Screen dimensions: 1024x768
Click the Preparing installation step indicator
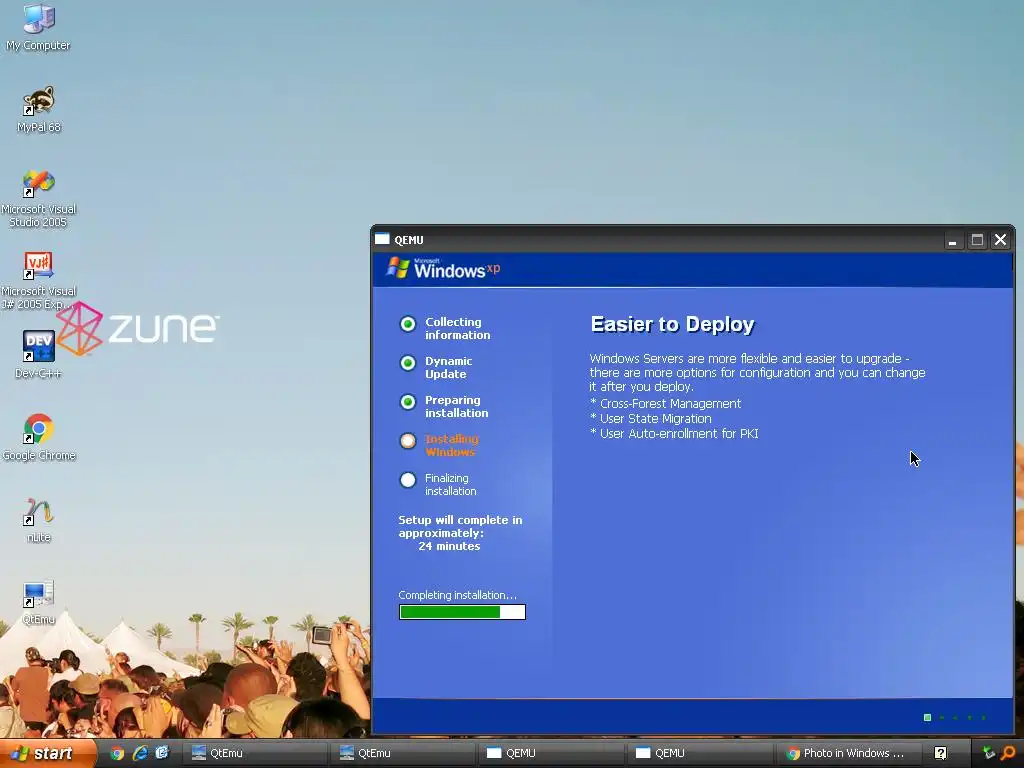408,402
